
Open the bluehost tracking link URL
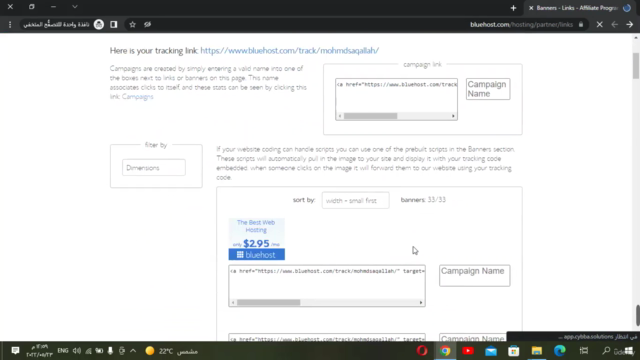(289, 51)
